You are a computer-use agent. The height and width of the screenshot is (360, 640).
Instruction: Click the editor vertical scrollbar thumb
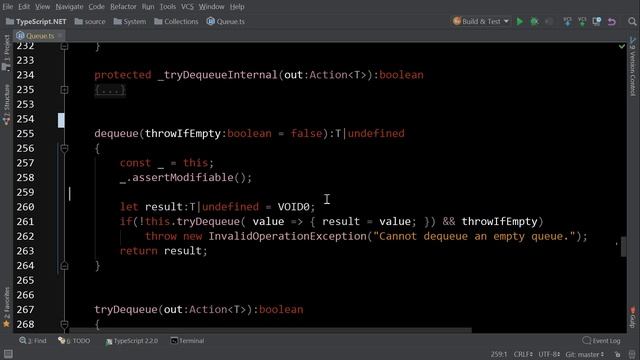(x=623, y=247)
